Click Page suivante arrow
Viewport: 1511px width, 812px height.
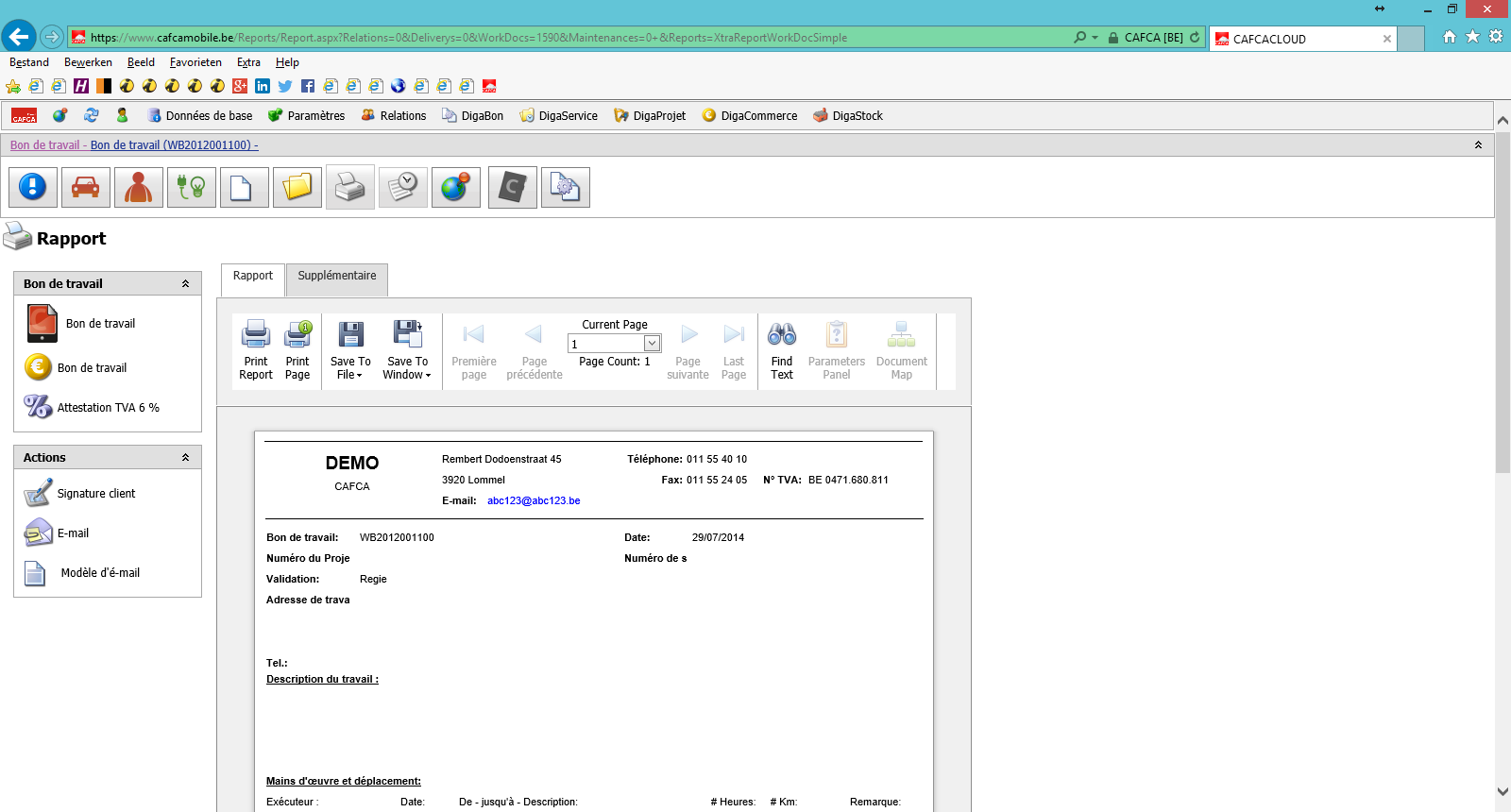688,350
